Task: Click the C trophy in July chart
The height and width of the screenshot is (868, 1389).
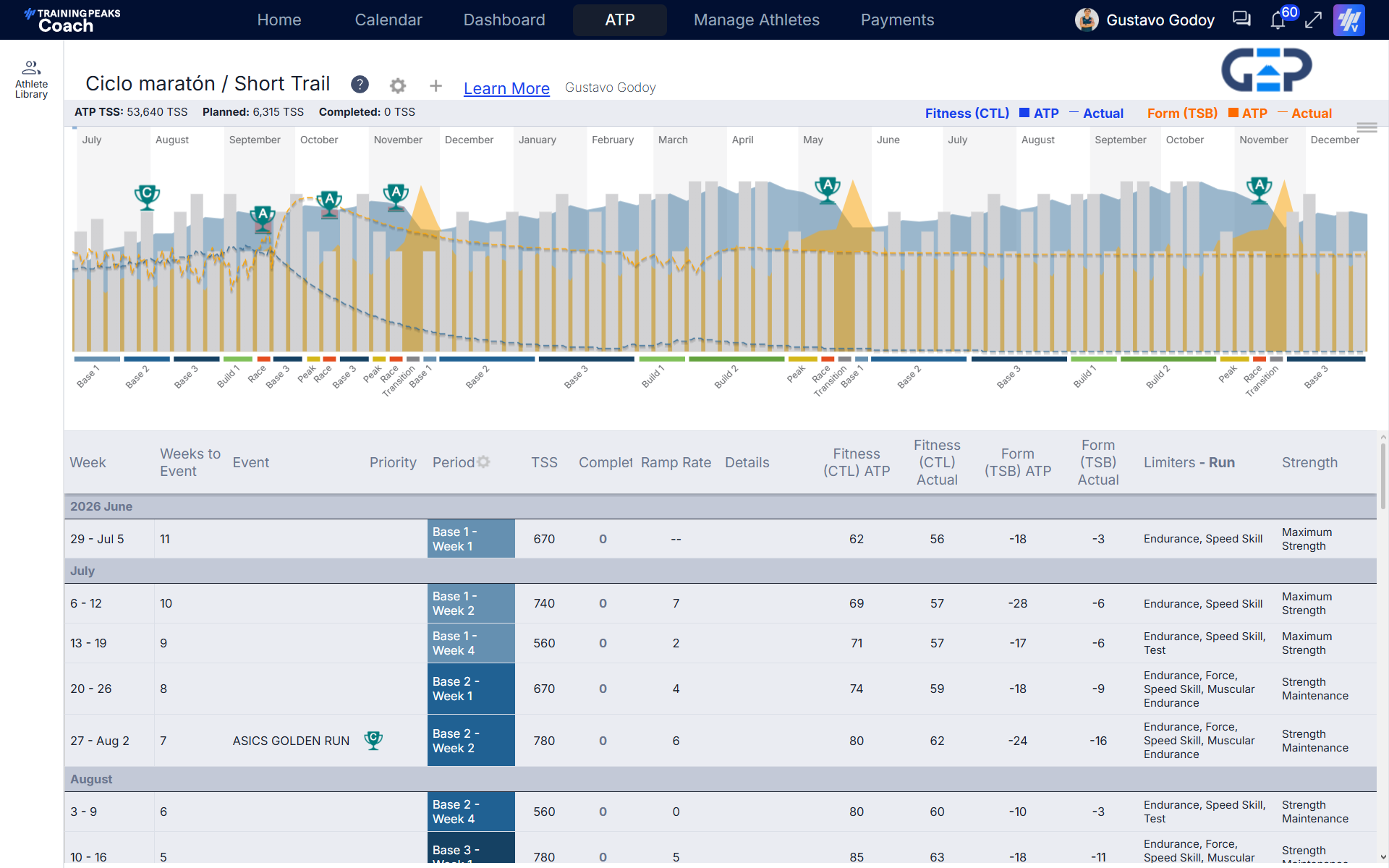Action: 147,197
